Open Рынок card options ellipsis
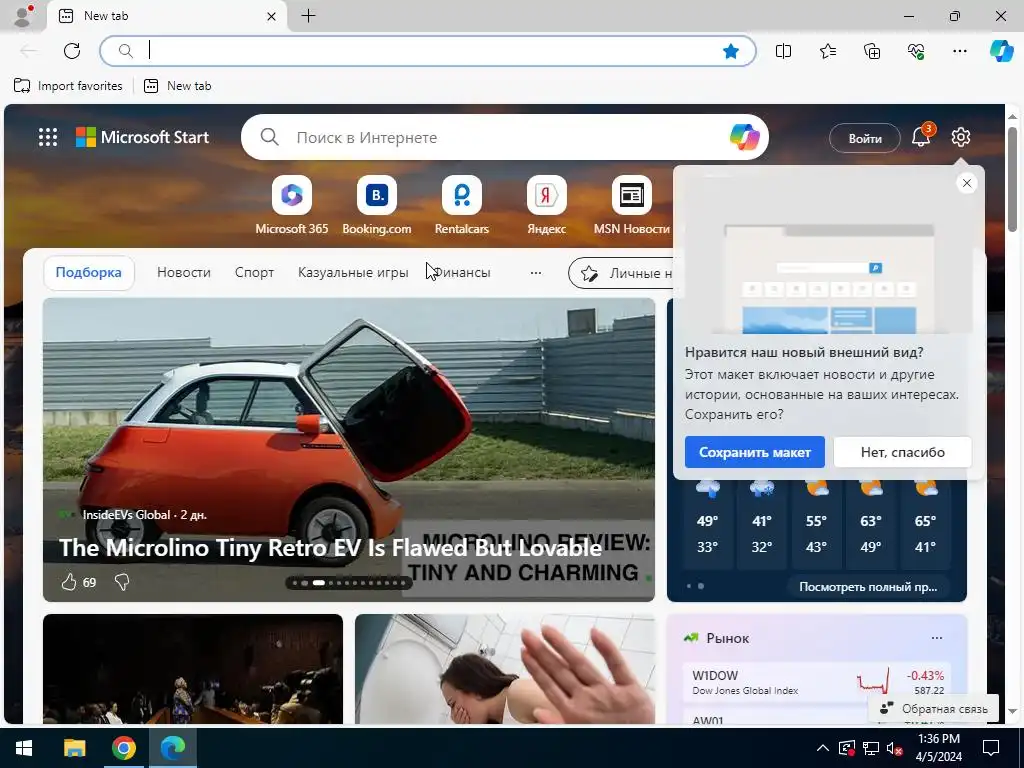The image size is (1024, 768). tap(936, 638)
